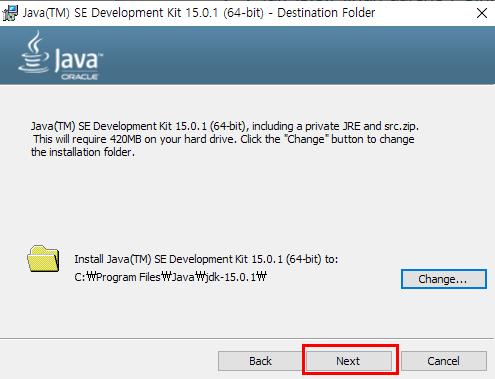Click the Java Oracle logo

(61, 55)
